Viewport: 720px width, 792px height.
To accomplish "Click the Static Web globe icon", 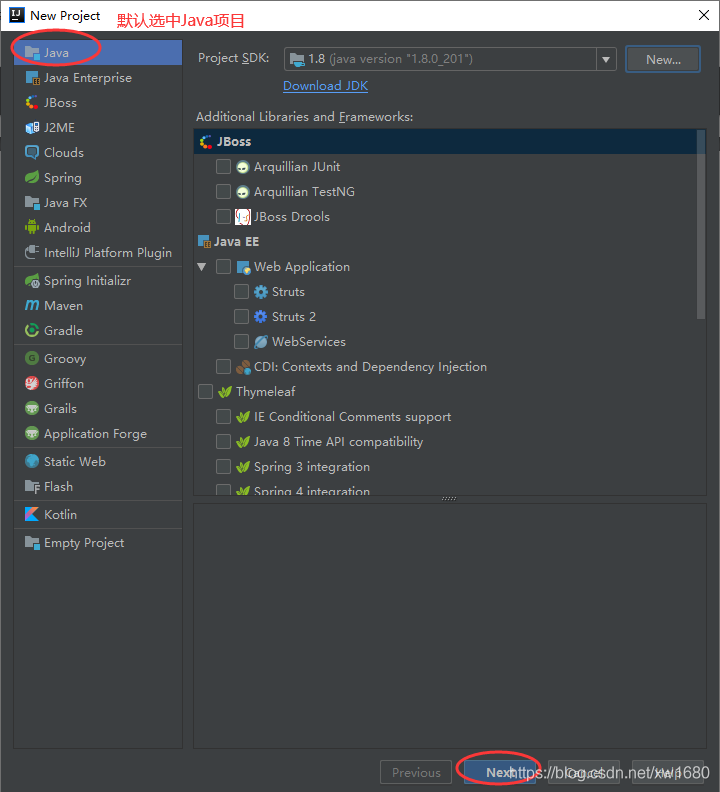I will [32, 461].
